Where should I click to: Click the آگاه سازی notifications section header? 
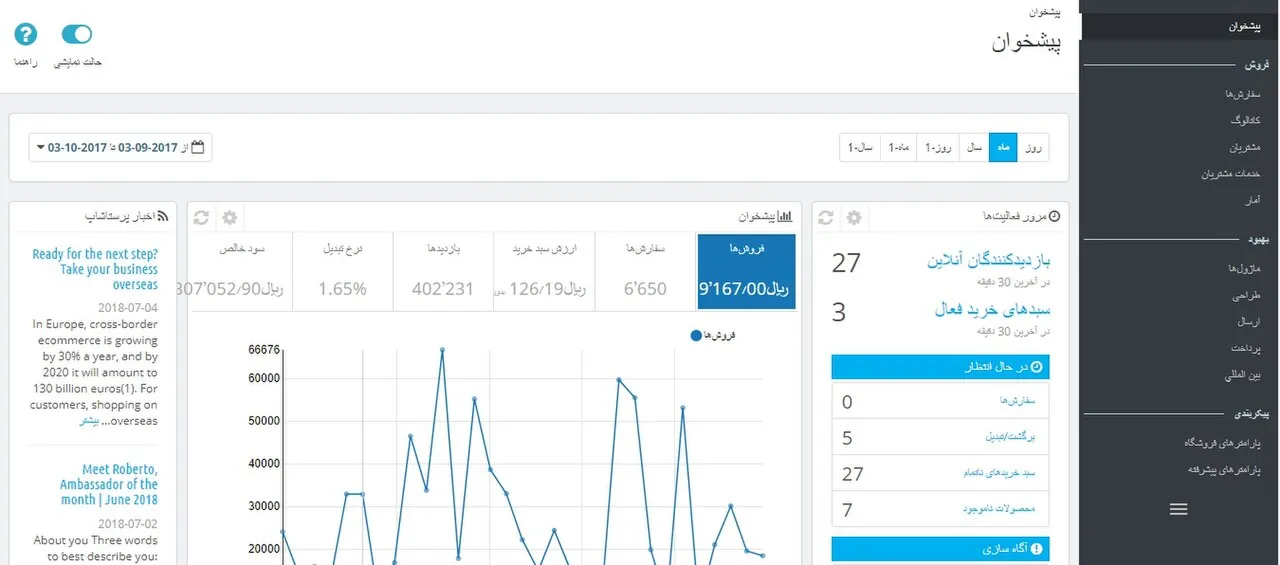(940, 549)
